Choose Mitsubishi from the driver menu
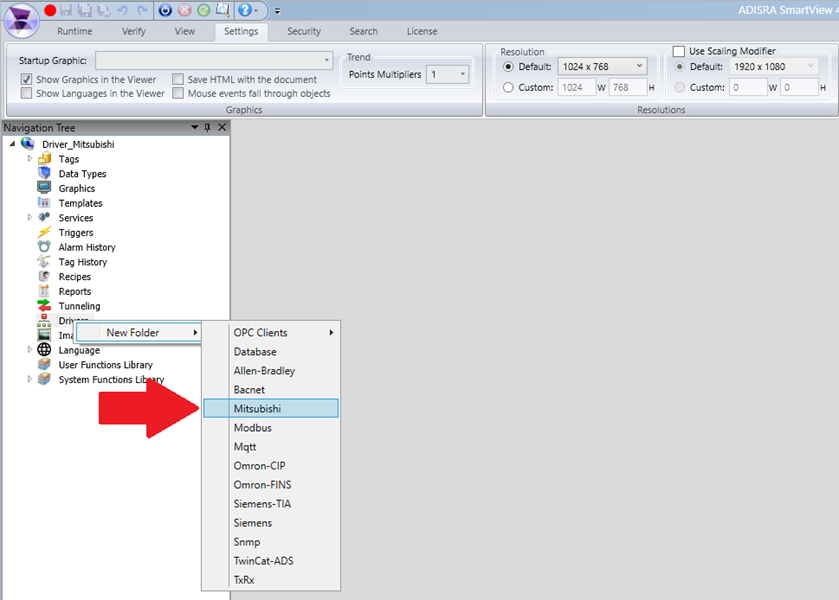 click(x=271, y=408)
